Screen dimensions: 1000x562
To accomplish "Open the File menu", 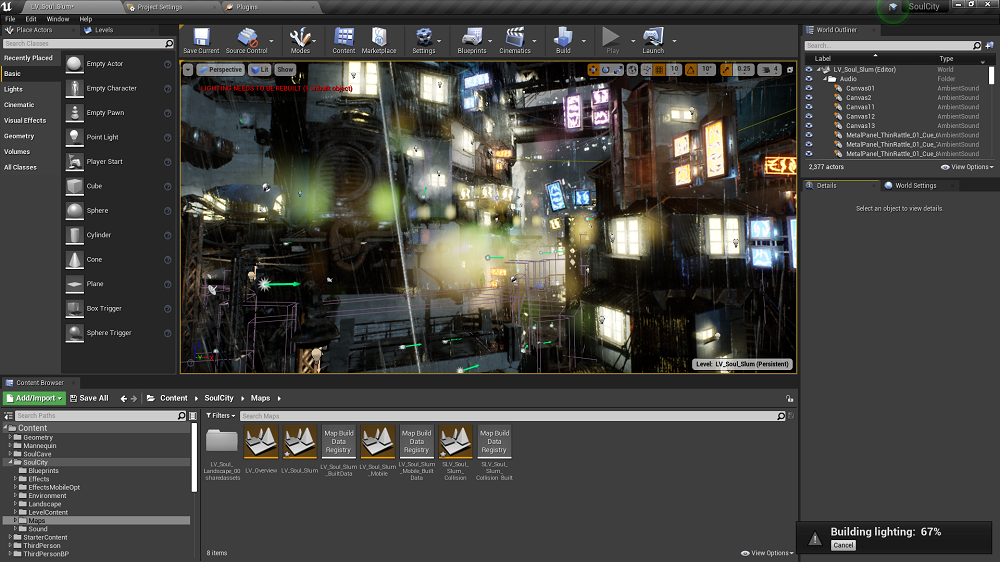I will 10,19.
